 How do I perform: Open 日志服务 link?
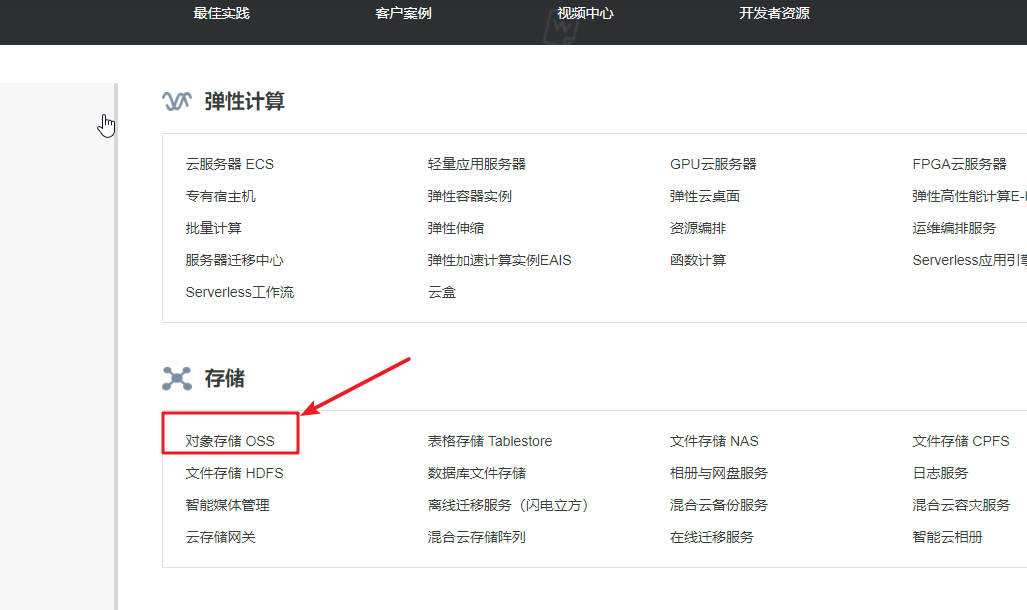(x=941, y=474)
